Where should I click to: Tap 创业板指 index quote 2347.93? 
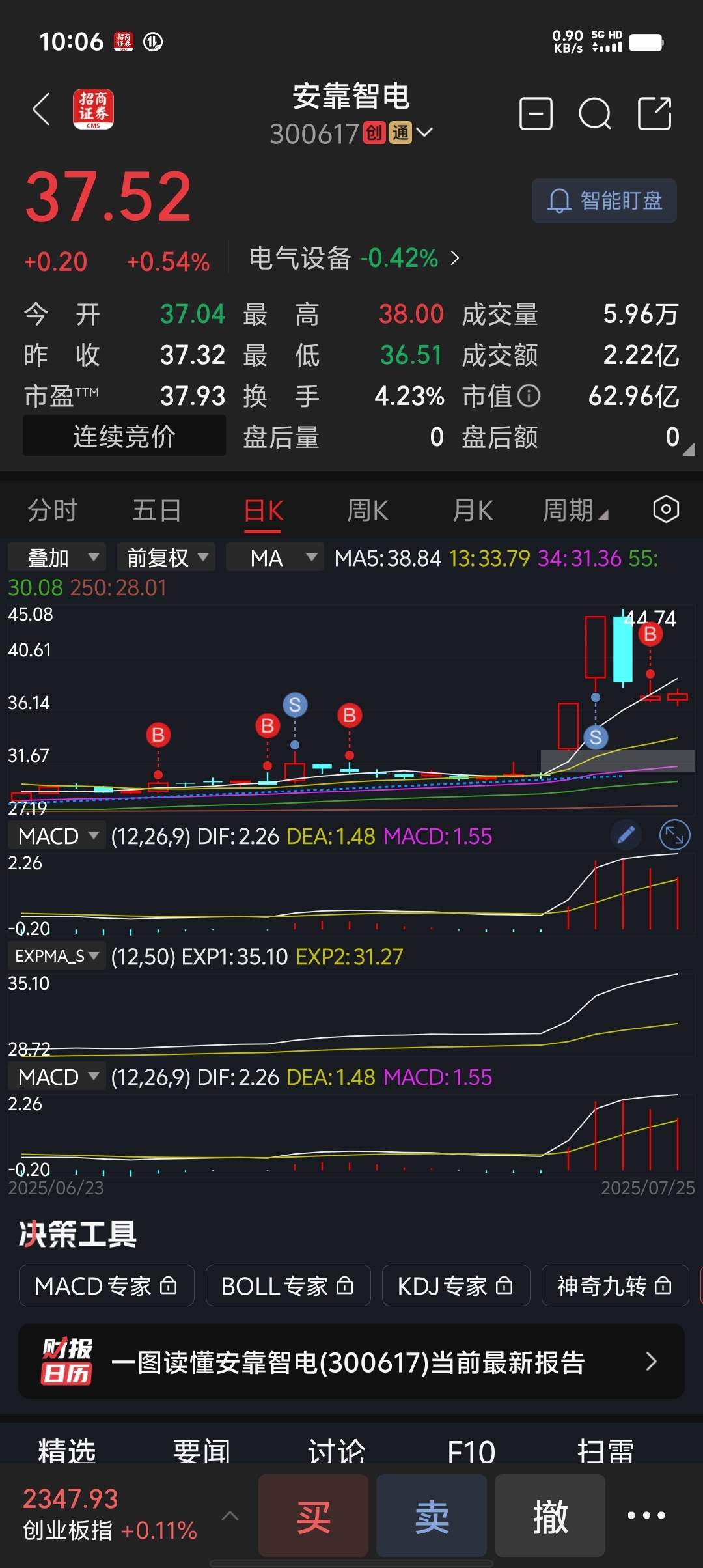(109, 1515)
